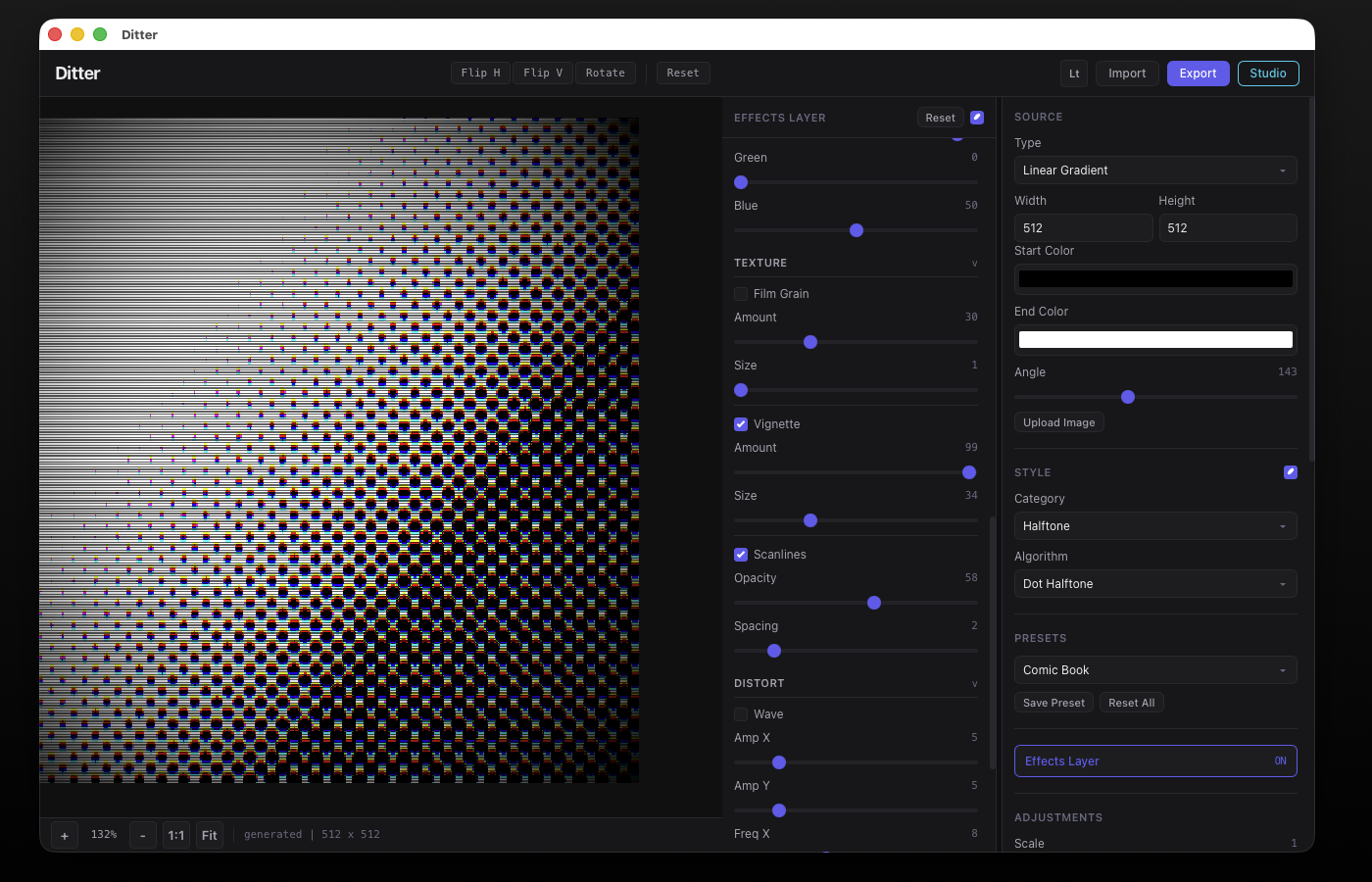Click the Style section edit icon

(1290, 472)
